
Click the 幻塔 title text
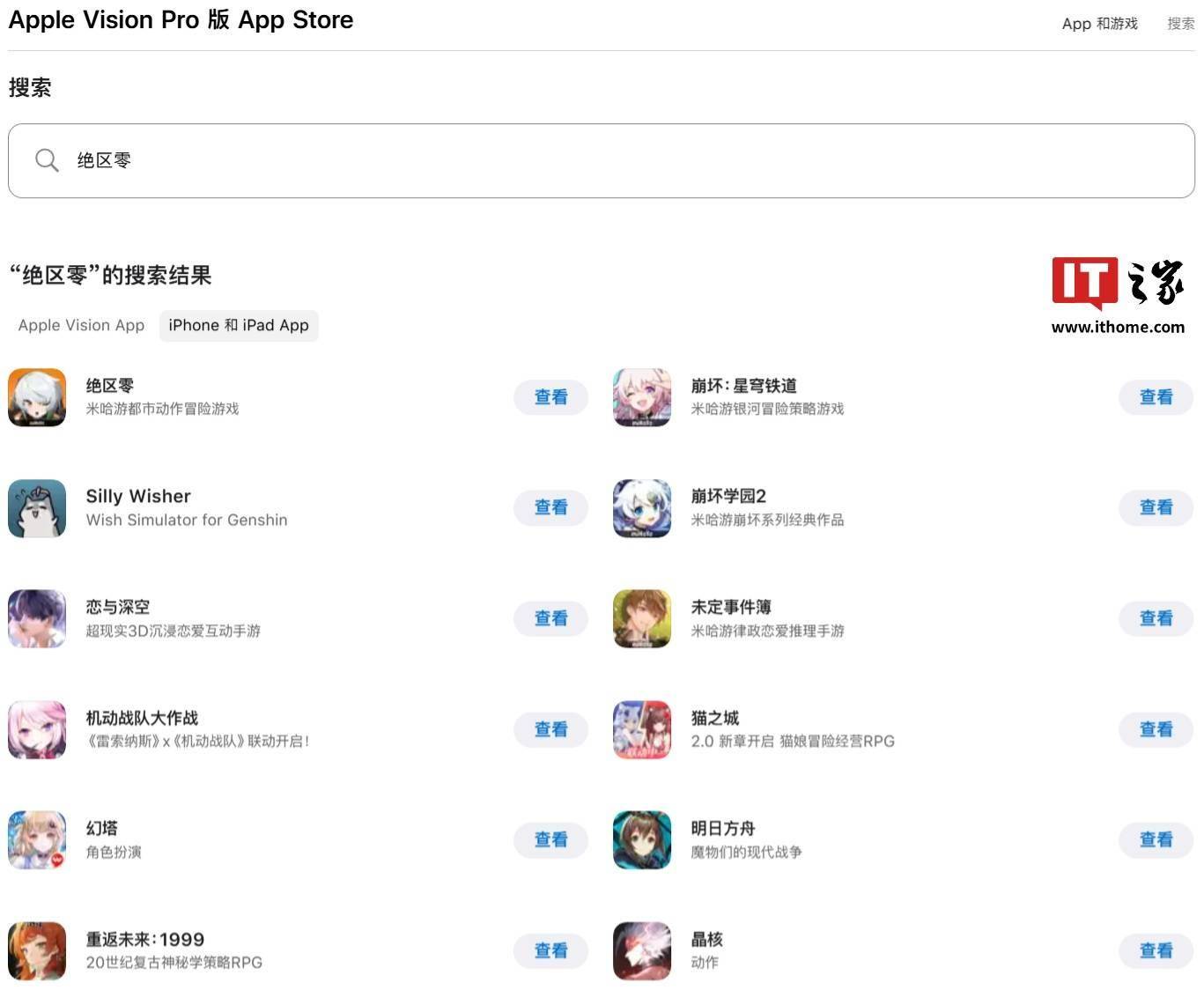coord(102,828)
